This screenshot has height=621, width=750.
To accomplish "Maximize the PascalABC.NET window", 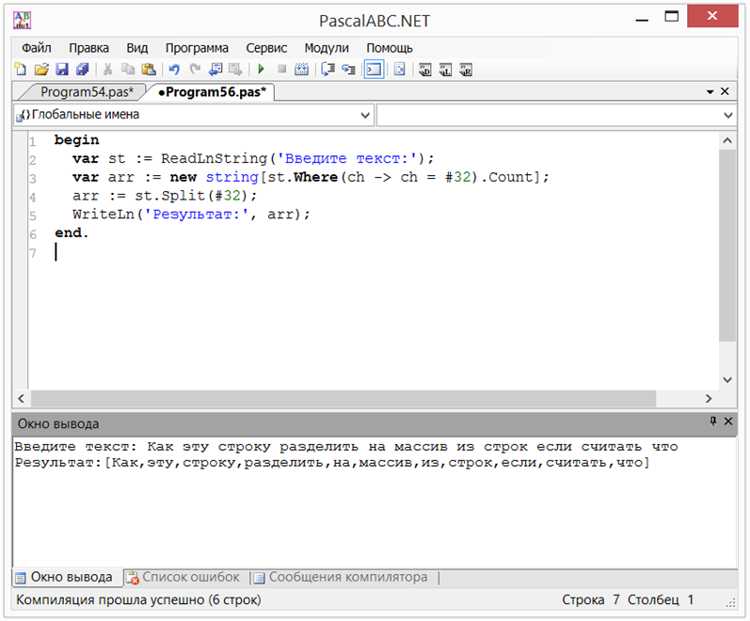I will click(672, 17).
